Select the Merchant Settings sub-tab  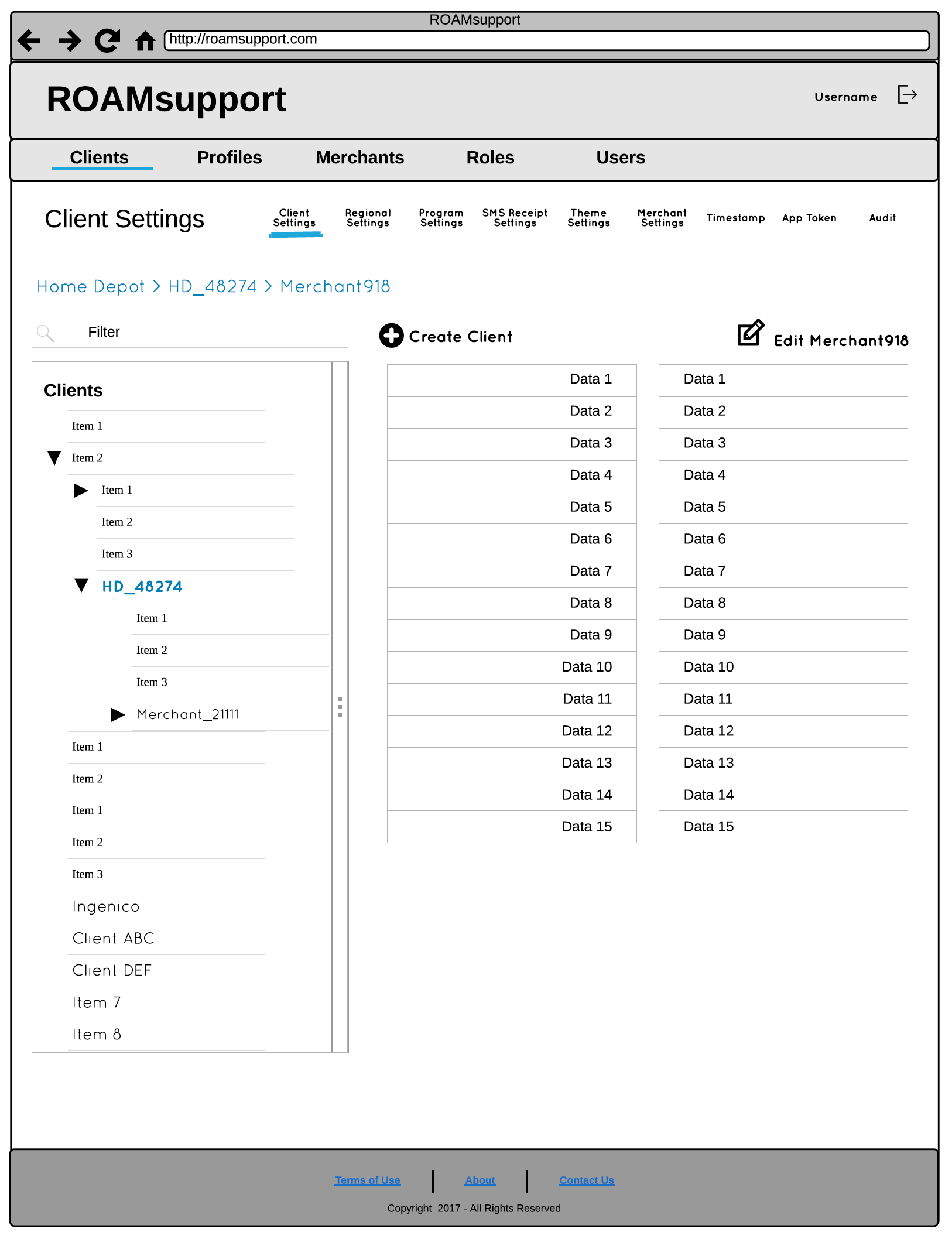pyautogui.click(x=662, y=218)
